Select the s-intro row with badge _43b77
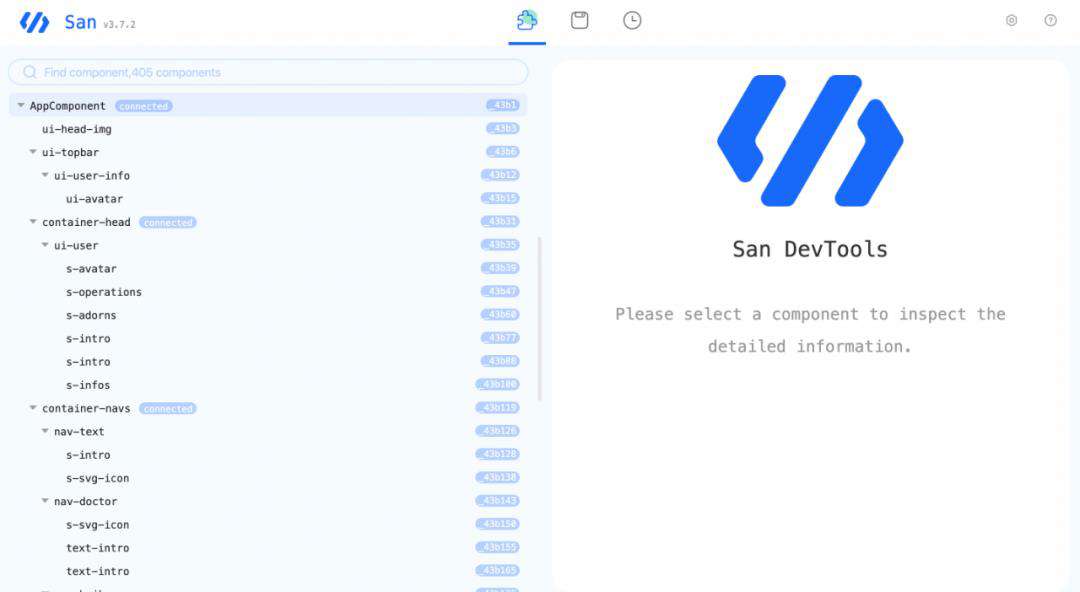Image resolution: width=1080 pixels, height=592 pixels. [x=88, y=338]
